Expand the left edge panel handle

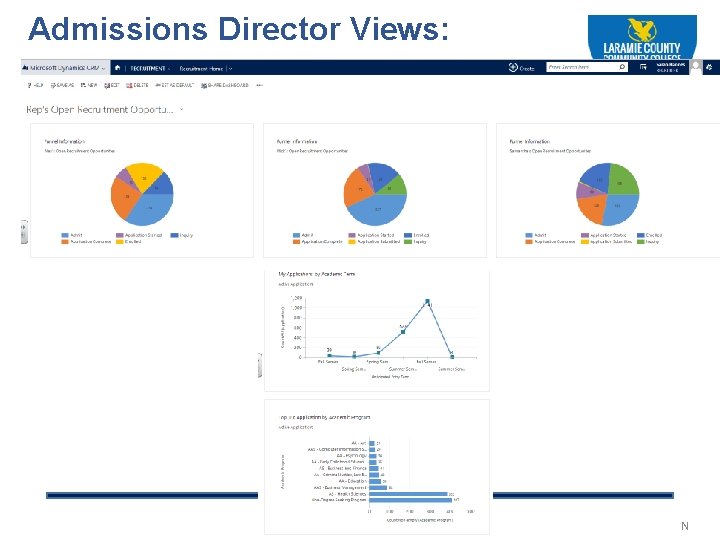pyautogui.click(x=24, y=231)
